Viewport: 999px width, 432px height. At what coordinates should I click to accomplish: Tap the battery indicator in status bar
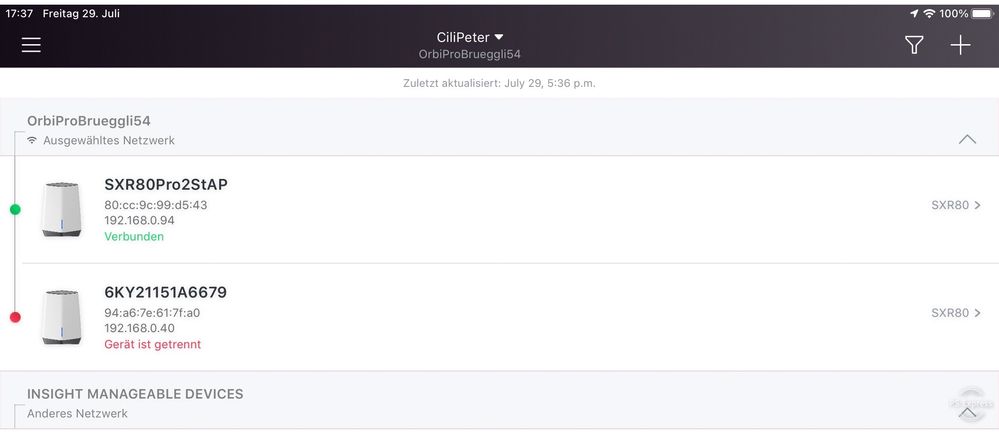pos(982,13)
